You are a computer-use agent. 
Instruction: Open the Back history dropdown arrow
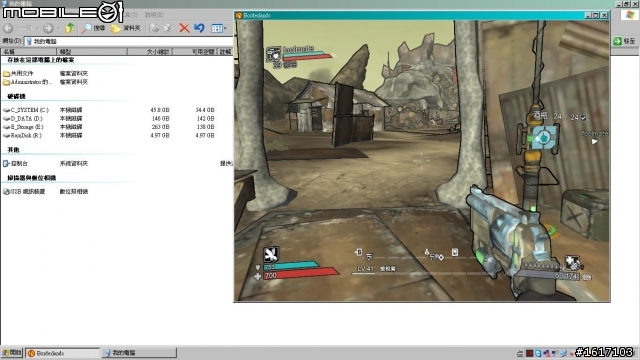(x=38, y=28)
